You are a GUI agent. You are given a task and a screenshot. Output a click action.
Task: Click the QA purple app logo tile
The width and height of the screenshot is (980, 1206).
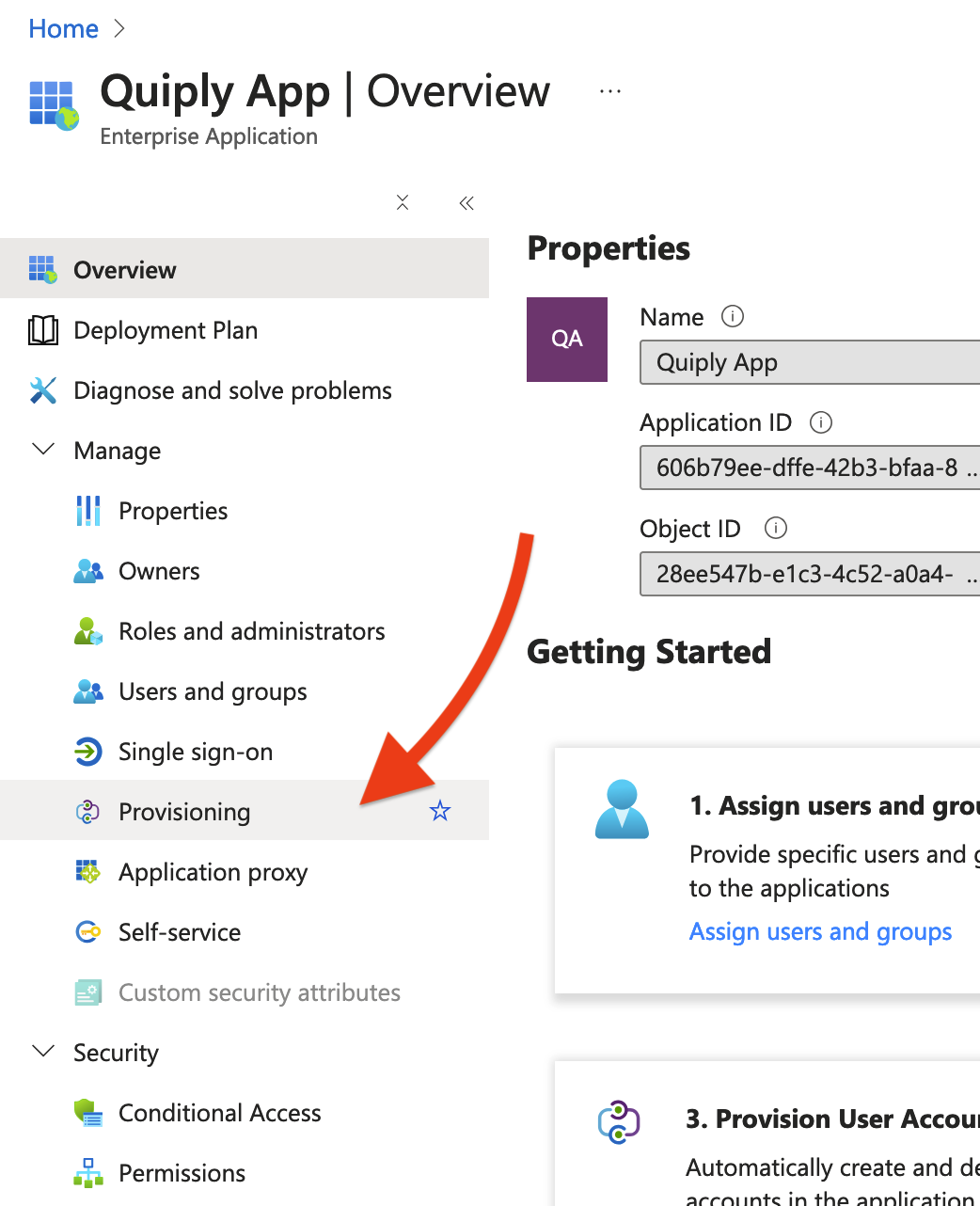point(567,340)
